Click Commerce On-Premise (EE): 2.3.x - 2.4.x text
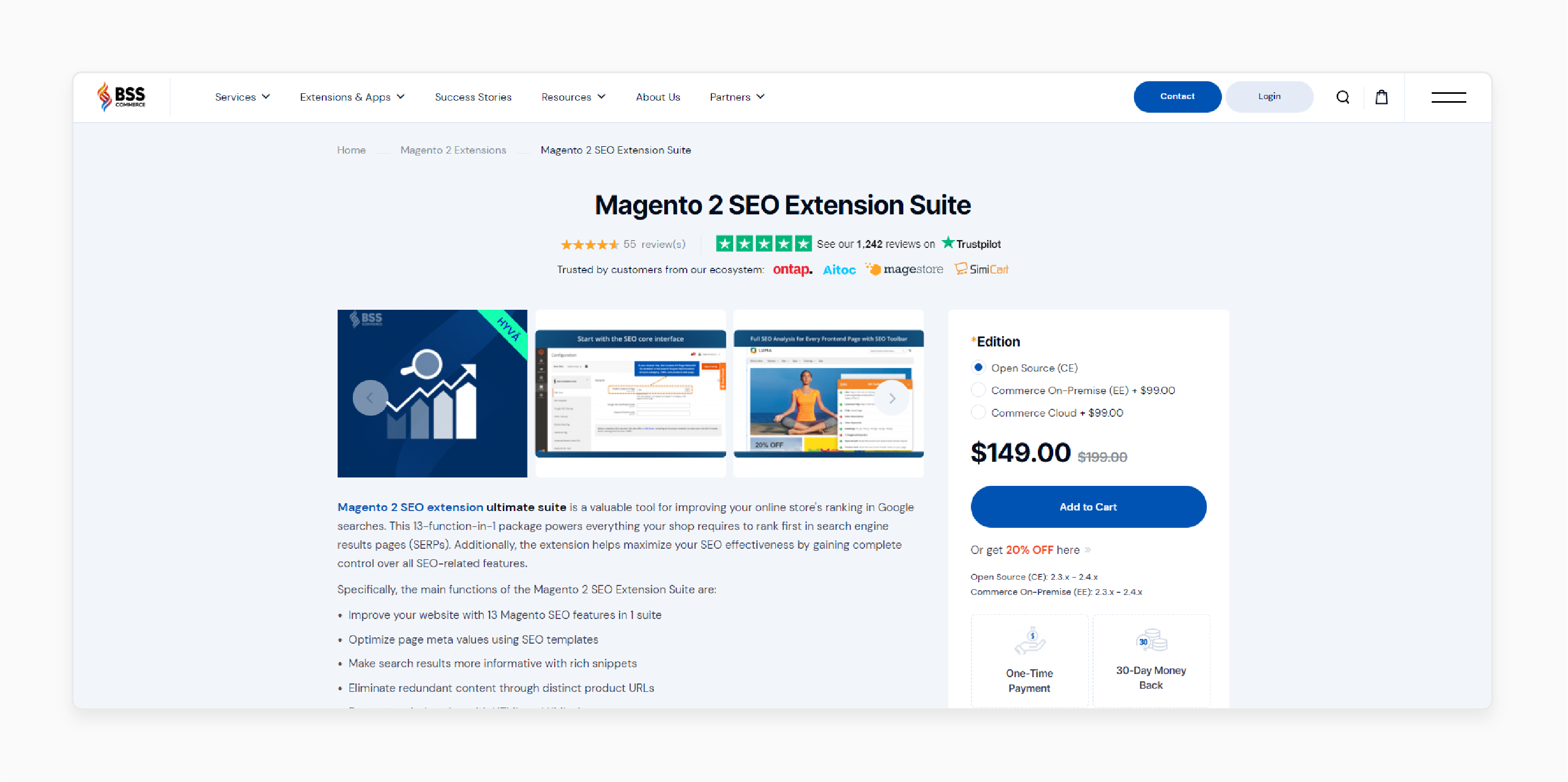 pos(1055,592)
